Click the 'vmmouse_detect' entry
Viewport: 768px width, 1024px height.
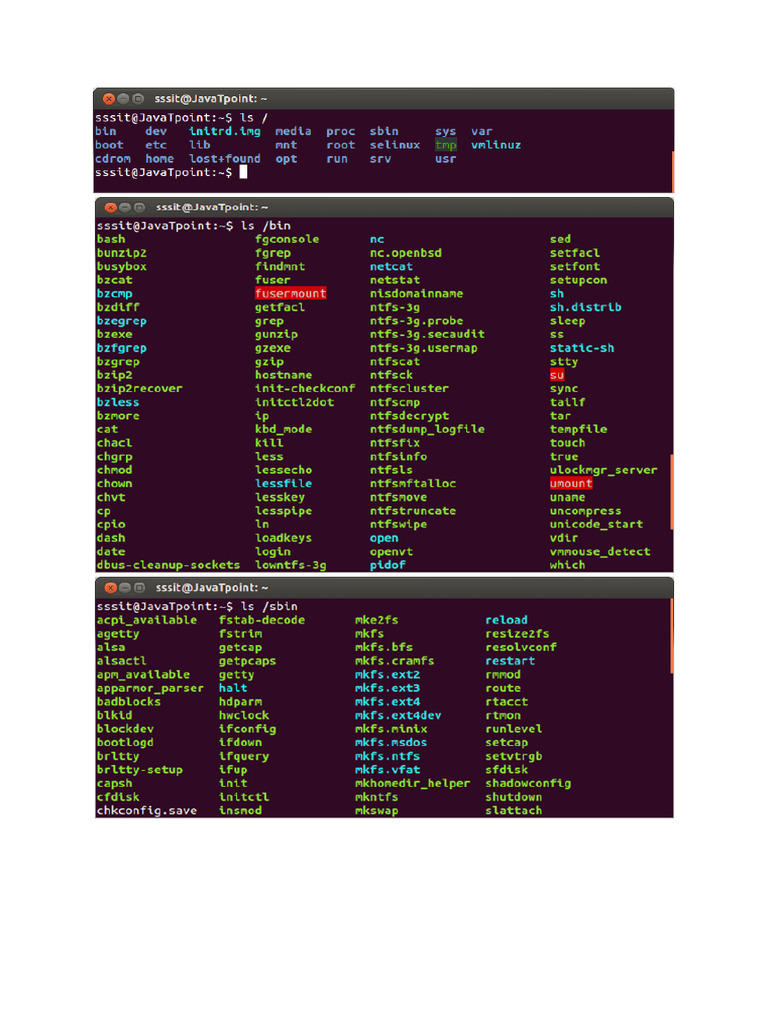(x=600, y=551)
